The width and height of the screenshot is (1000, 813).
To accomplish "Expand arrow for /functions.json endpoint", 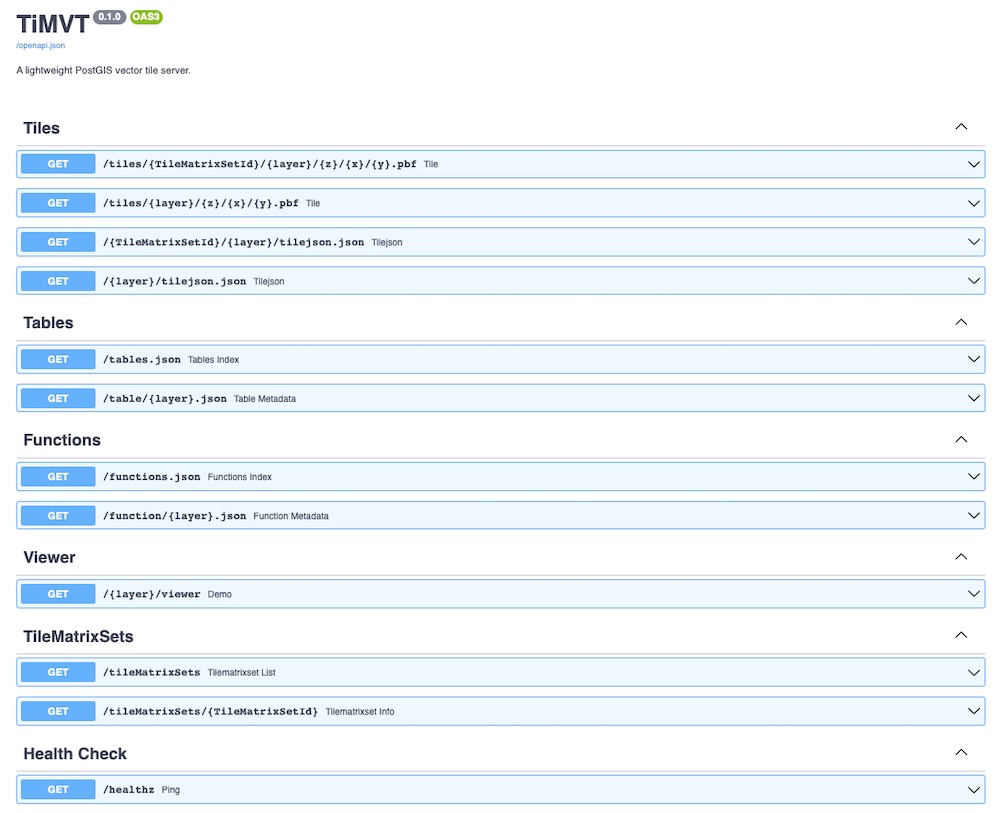I will coord(974,476).
